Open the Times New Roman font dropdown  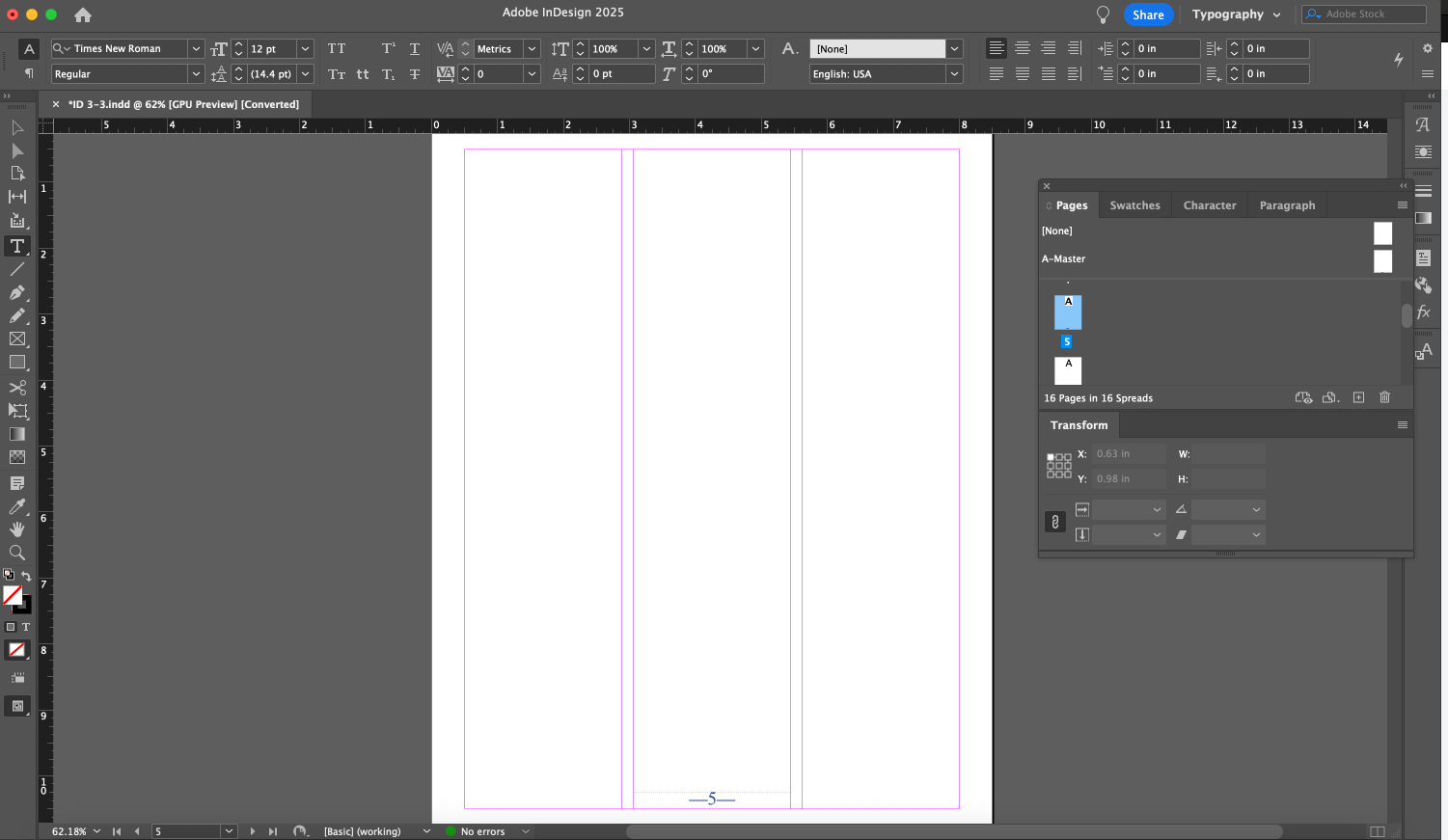(x=196, y=48)
